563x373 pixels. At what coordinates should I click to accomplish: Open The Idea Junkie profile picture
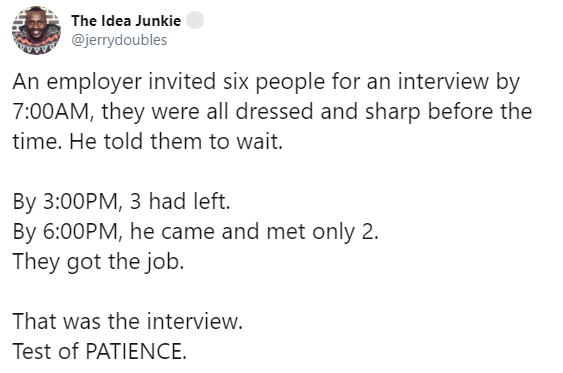point(36,30)
